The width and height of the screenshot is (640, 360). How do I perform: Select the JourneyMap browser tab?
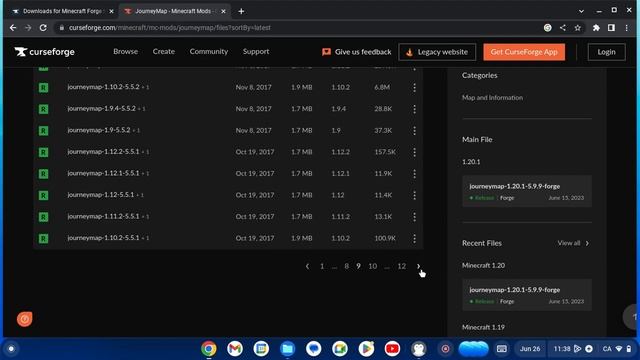175,11
